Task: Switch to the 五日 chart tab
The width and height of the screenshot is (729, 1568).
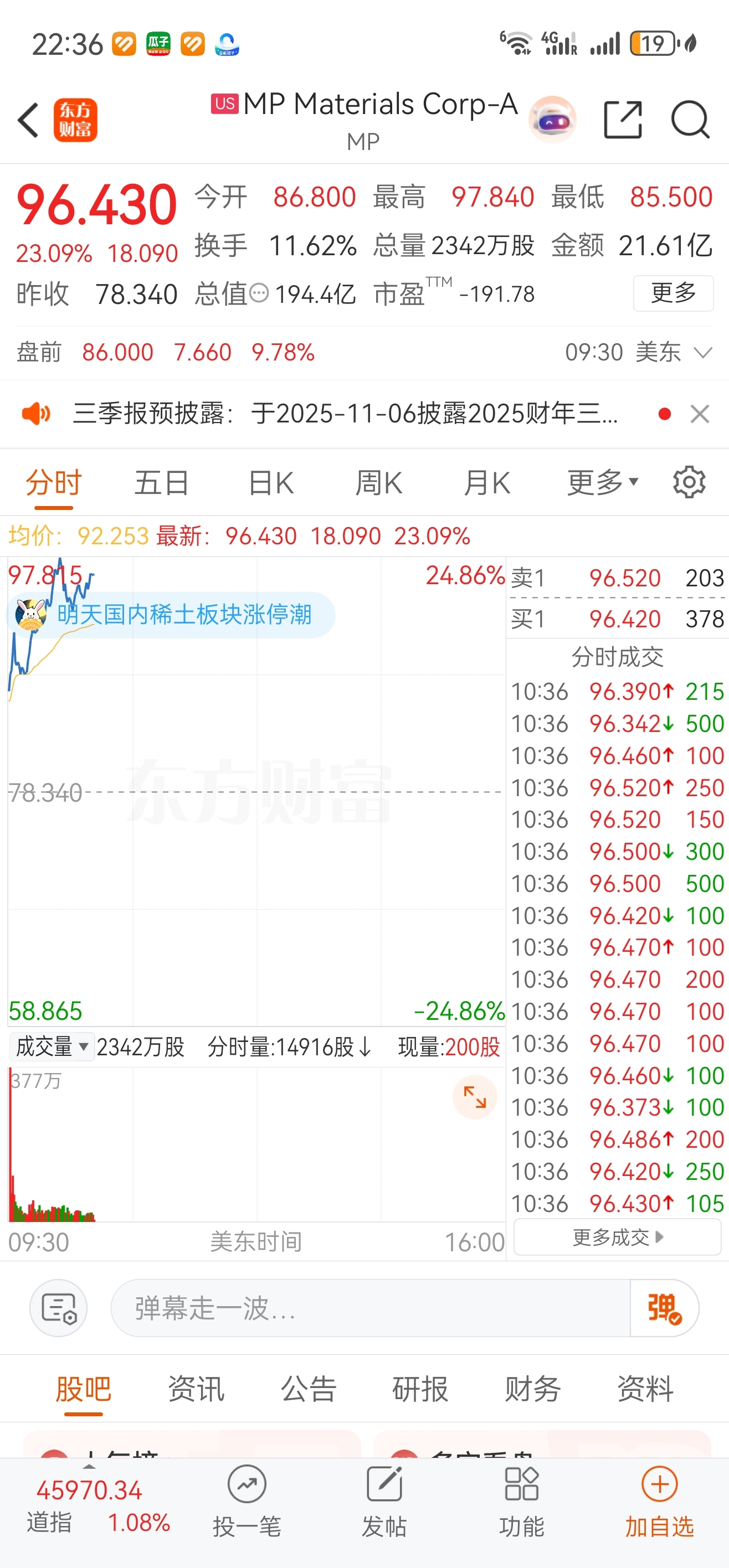Action: click(x=161, y=483)
